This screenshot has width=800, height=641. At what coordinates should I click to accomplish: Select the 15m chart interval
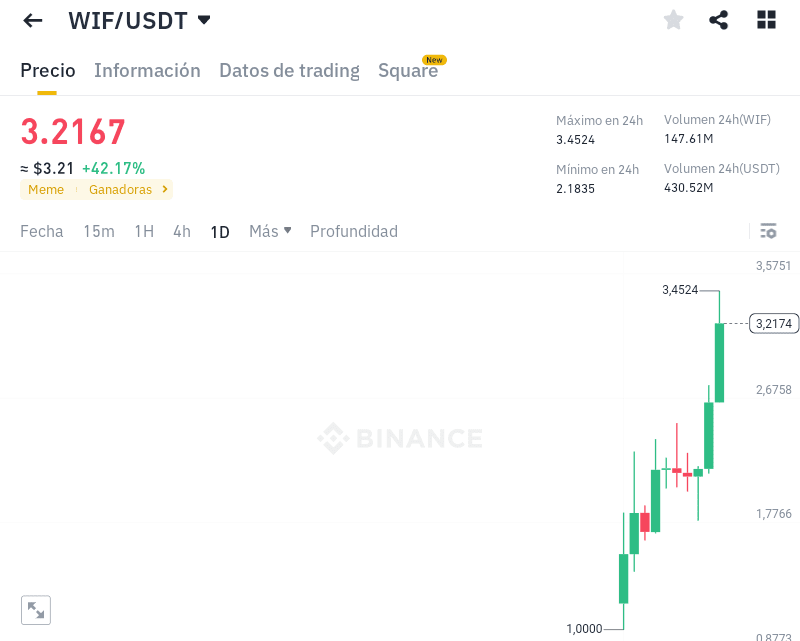(99, 231)
